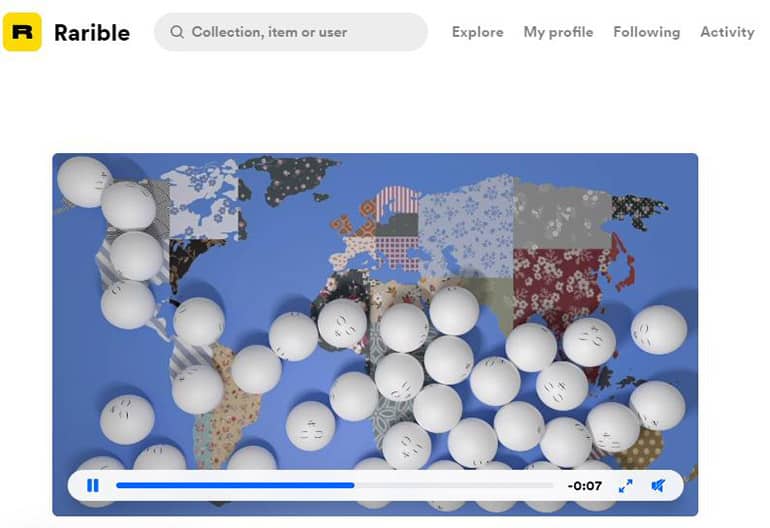
Task: Click the pink striped Scandinavia map patch
Action: [397, 201]
